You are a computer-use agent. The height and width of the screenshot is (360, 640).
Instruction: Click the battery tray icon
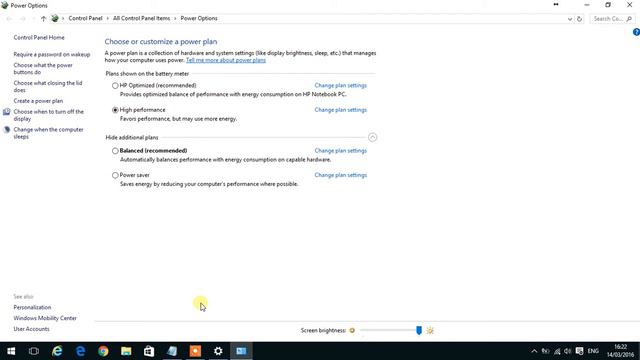[545, 351]
